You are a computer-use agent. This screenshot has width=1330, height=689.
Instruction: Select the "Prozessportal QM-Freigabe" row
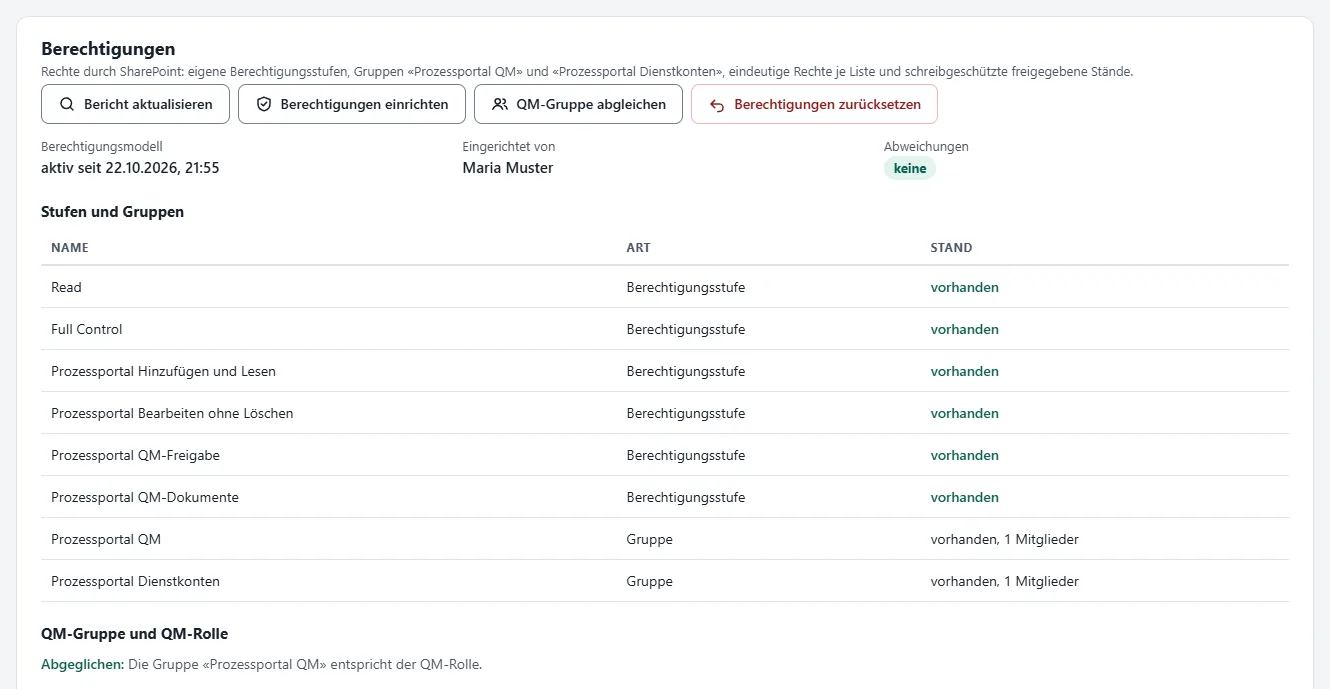coord(665,455)
